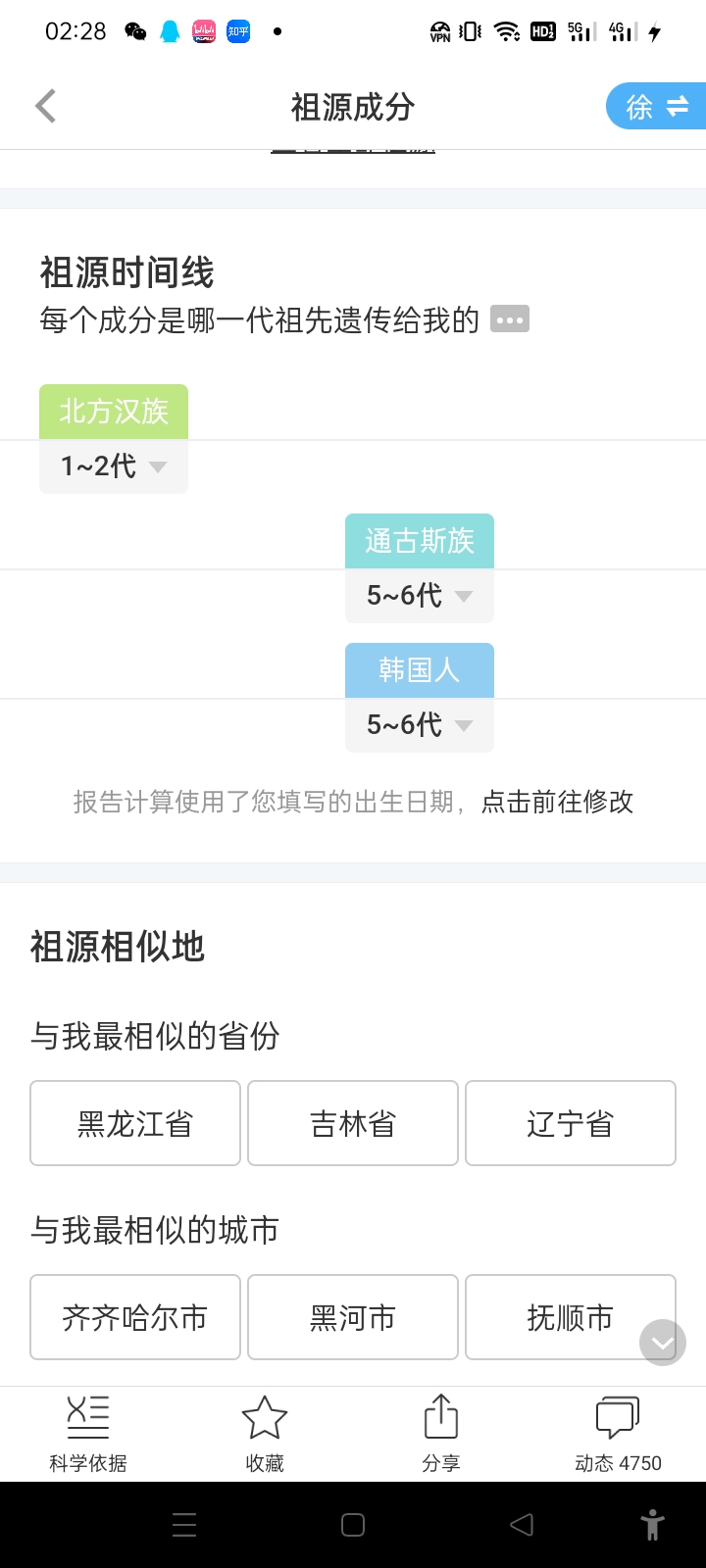Select the 黑龙江省 province button
This screenshot has height=1568, width=706.
click(x=135, y=1123)
